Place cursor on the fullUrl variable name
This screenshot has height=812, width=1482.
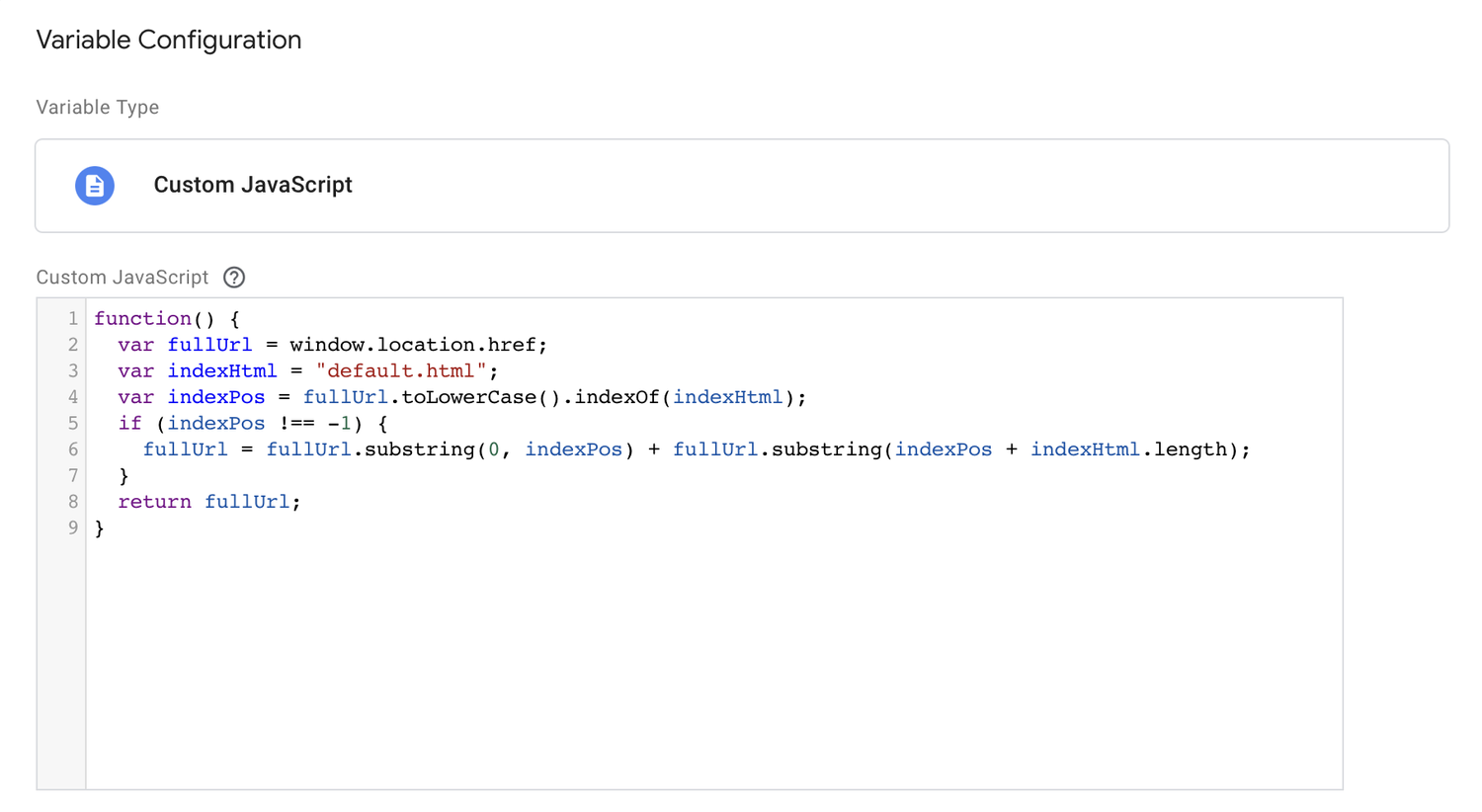[x=209, y=344]
